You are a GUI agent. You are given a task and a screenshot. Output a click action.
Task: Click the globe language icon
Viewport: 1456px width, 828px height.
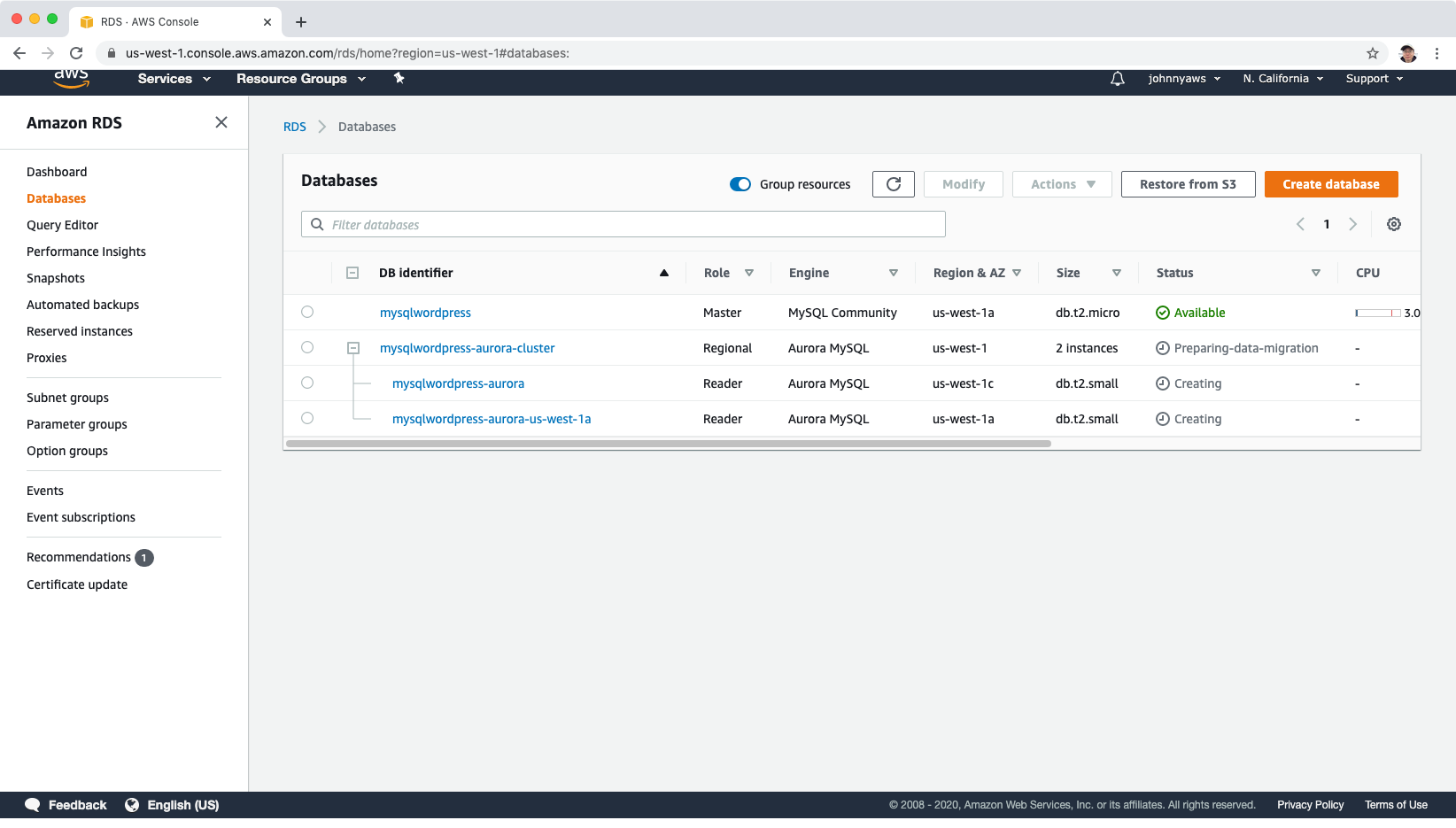pyautogui.click(x=132, y=805)
